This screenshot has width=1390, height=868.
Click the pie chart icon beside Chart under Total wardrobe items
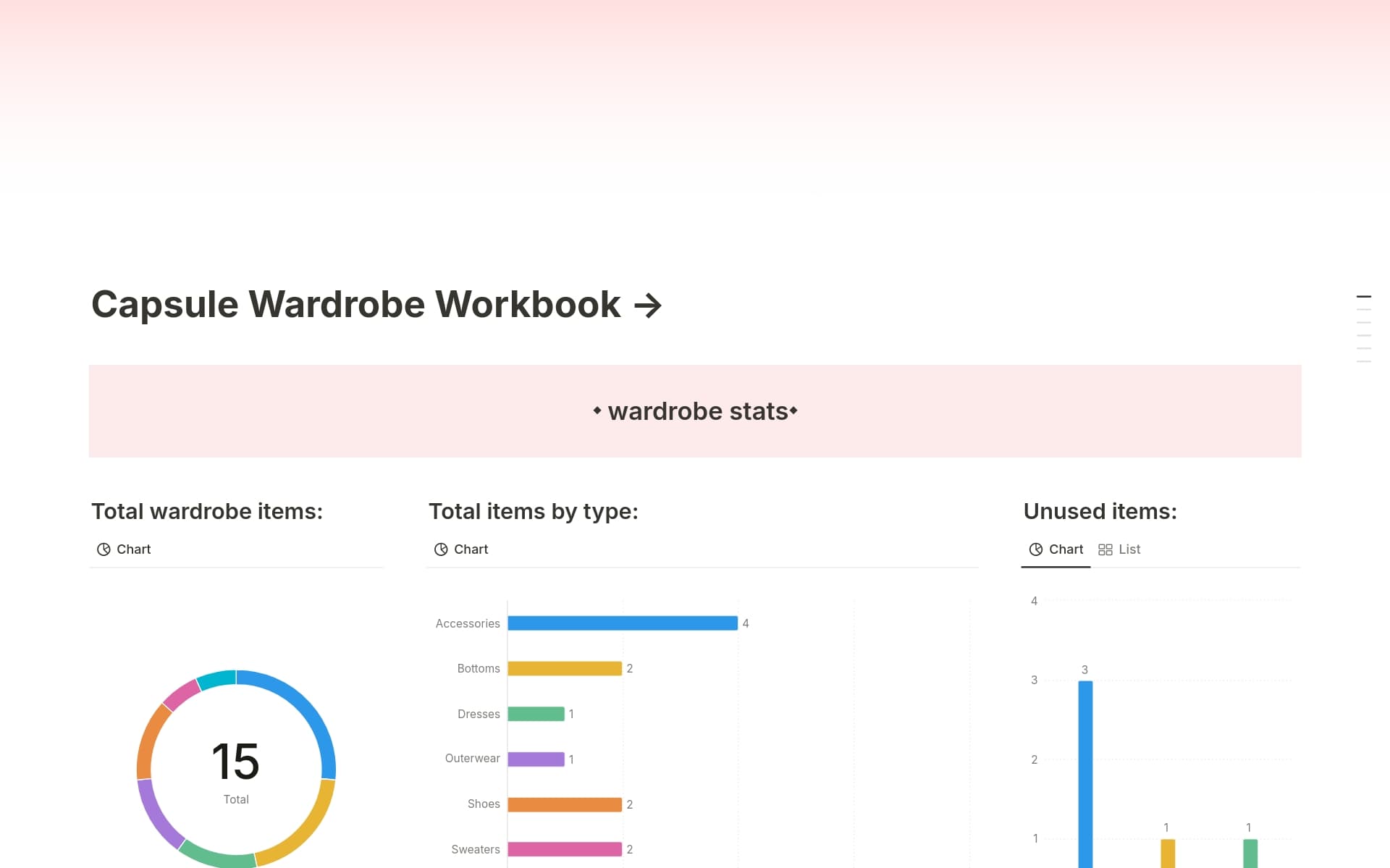[x=104, y=549]
